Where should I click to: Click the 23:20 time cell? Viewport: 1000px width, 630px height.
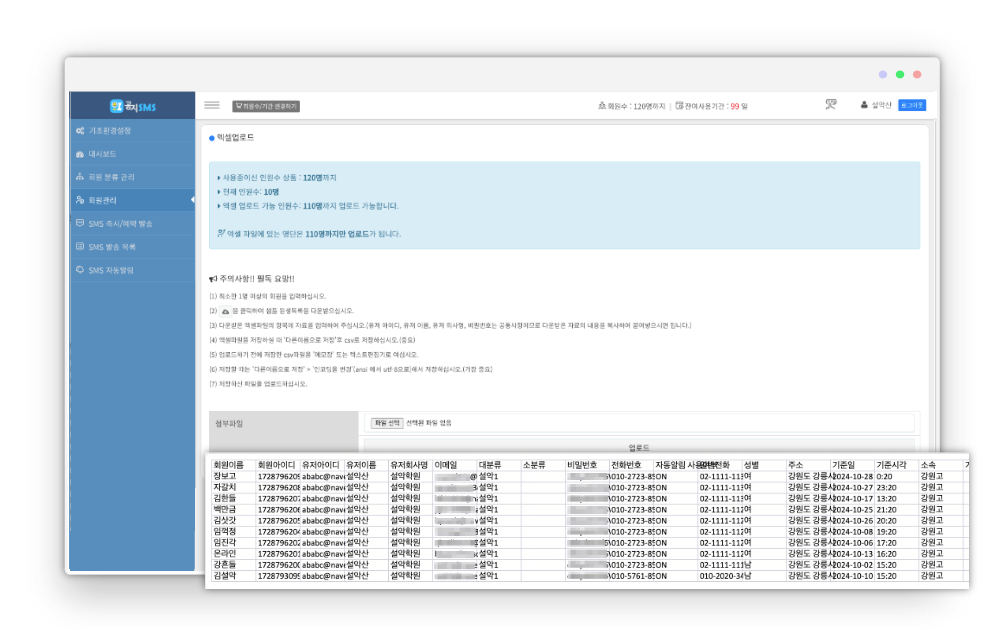pyautogui.click(x=886, y=487)
